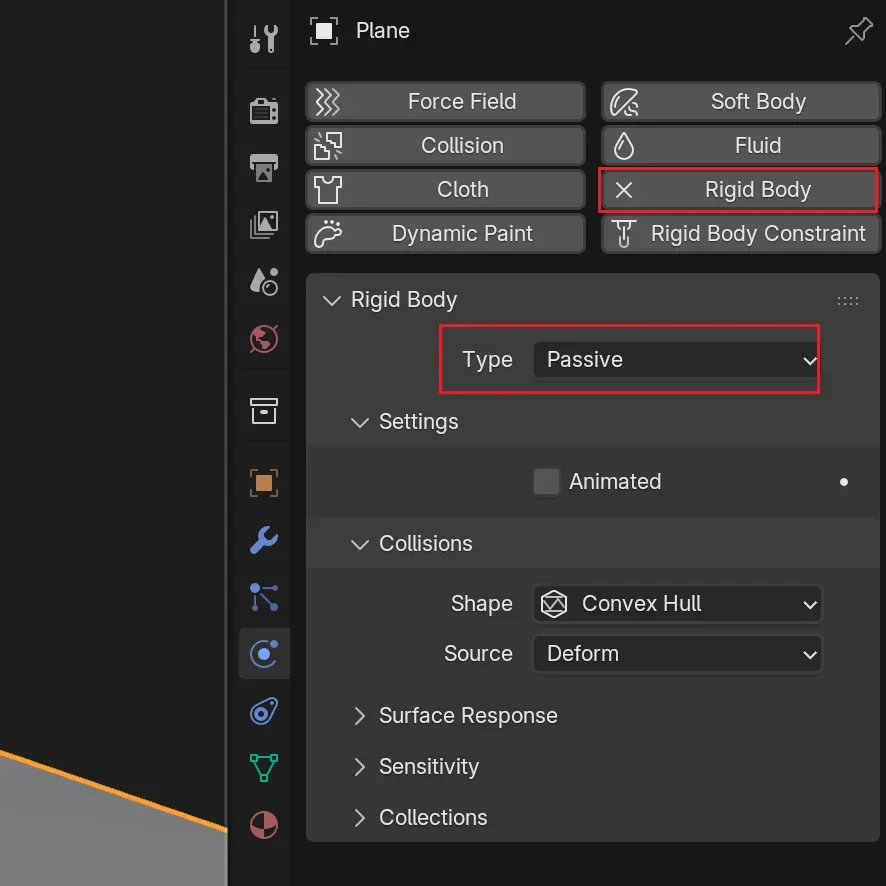Image resolution: width=886 pixels, height=886 pixels.
Task: Click the Plane object name text
Action: point(383,31)
